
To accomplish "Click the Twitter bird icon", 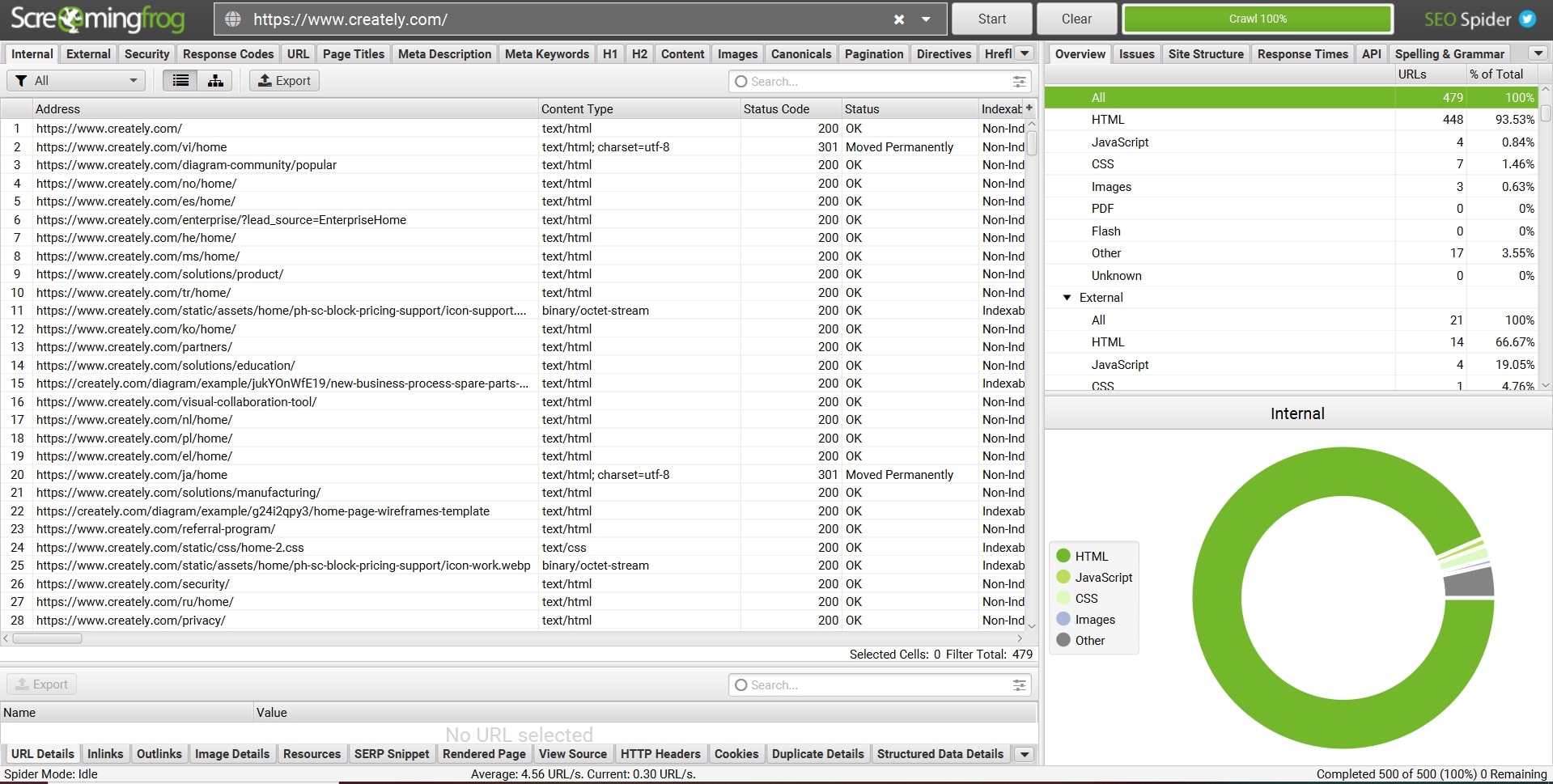I will point(1528,19).
